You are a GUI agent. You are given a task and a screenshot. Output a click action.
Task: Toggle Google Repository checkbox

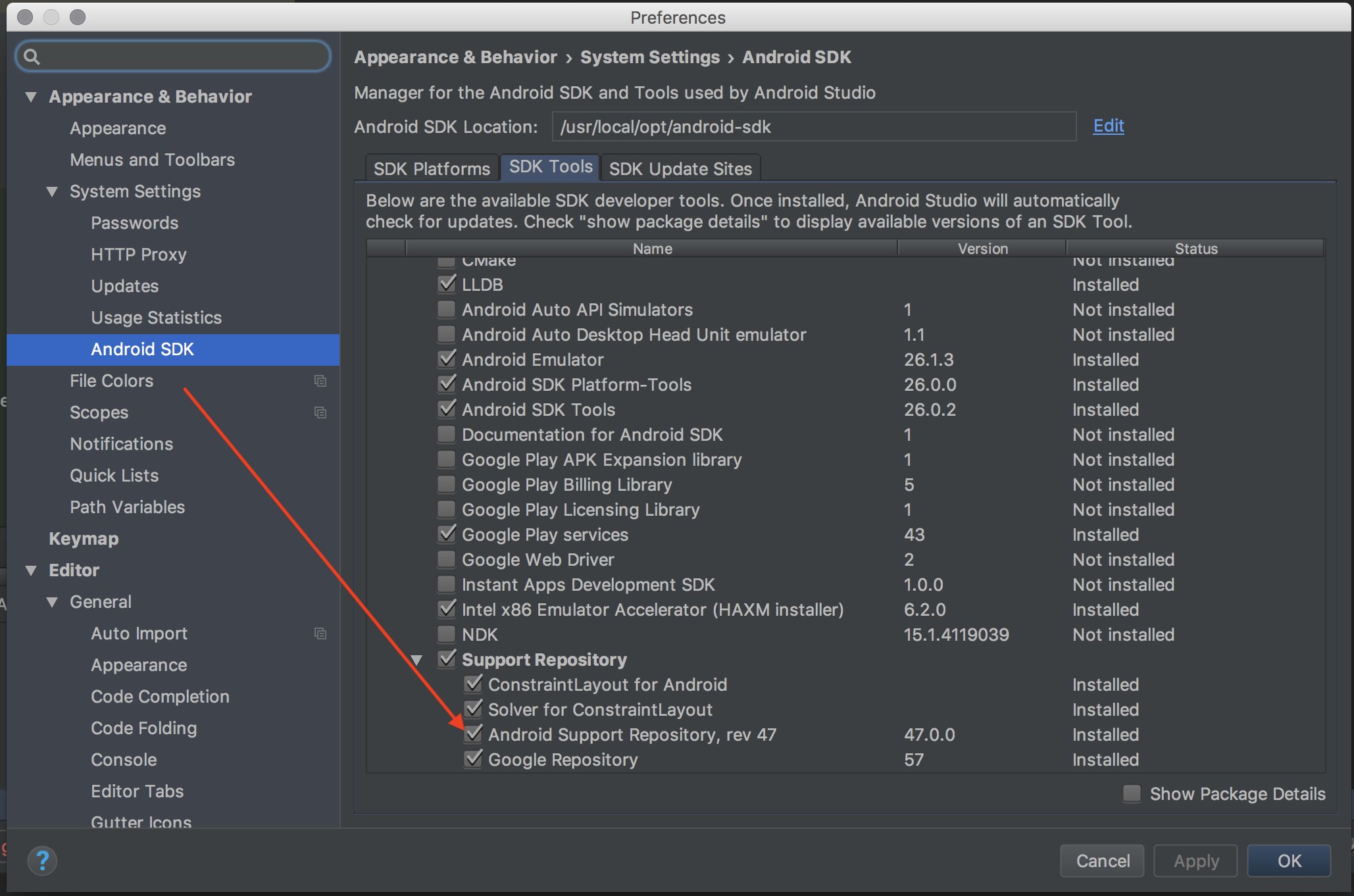pyautogui.click(x=473, y=759)
